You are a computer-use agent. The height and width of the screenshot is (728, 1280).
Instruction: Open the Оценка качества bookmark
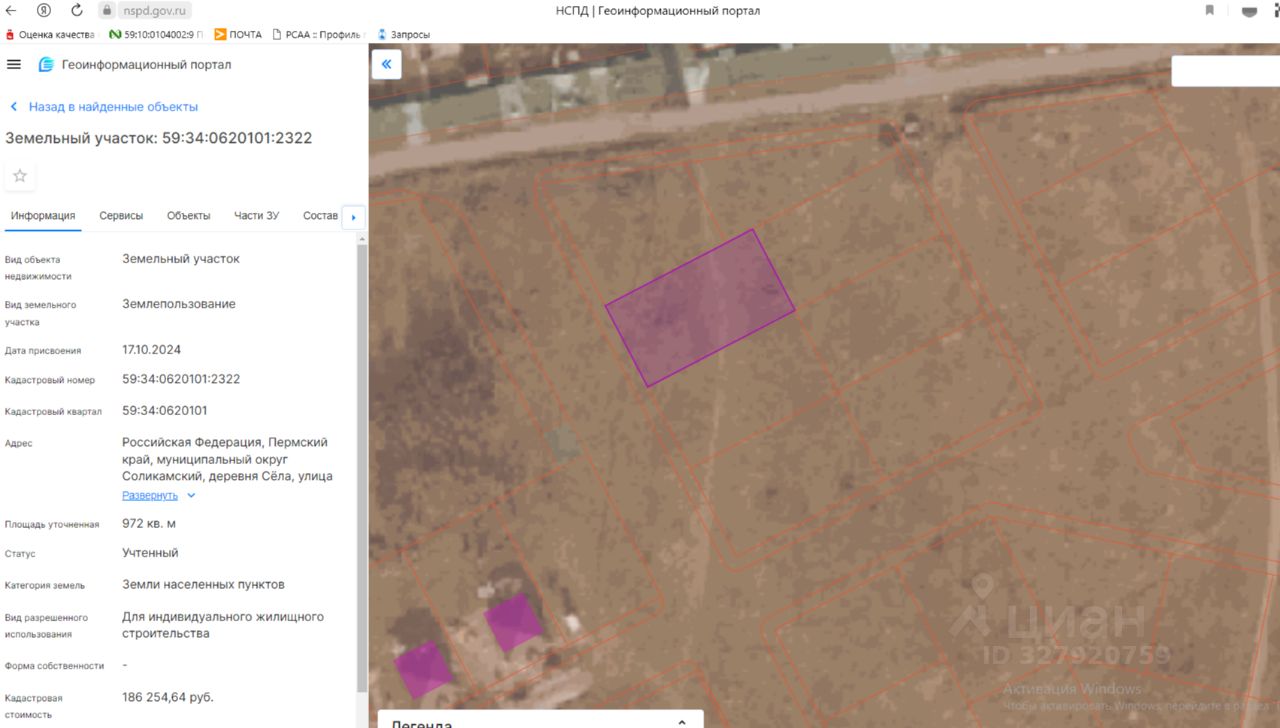(x=50, y=34)
